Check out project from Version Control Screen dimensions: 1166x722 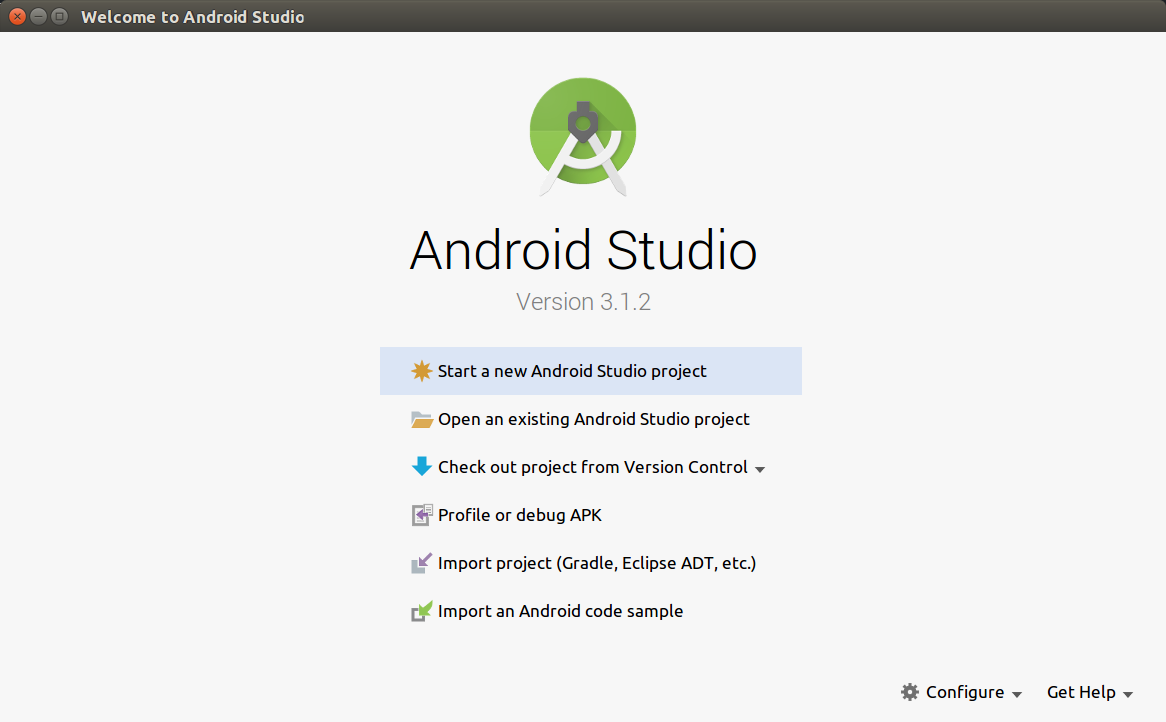[x=590, y=467]
